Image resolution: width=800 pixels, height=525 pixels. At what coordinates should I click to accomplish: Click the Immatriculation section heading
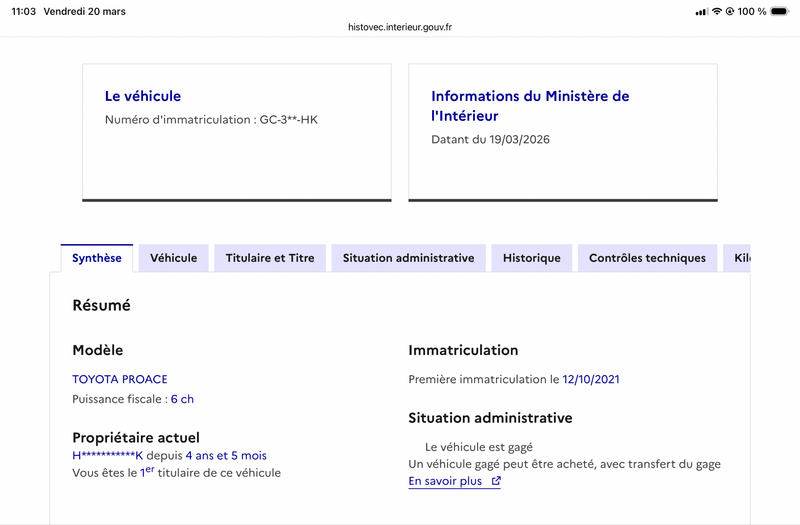point(463,350)
